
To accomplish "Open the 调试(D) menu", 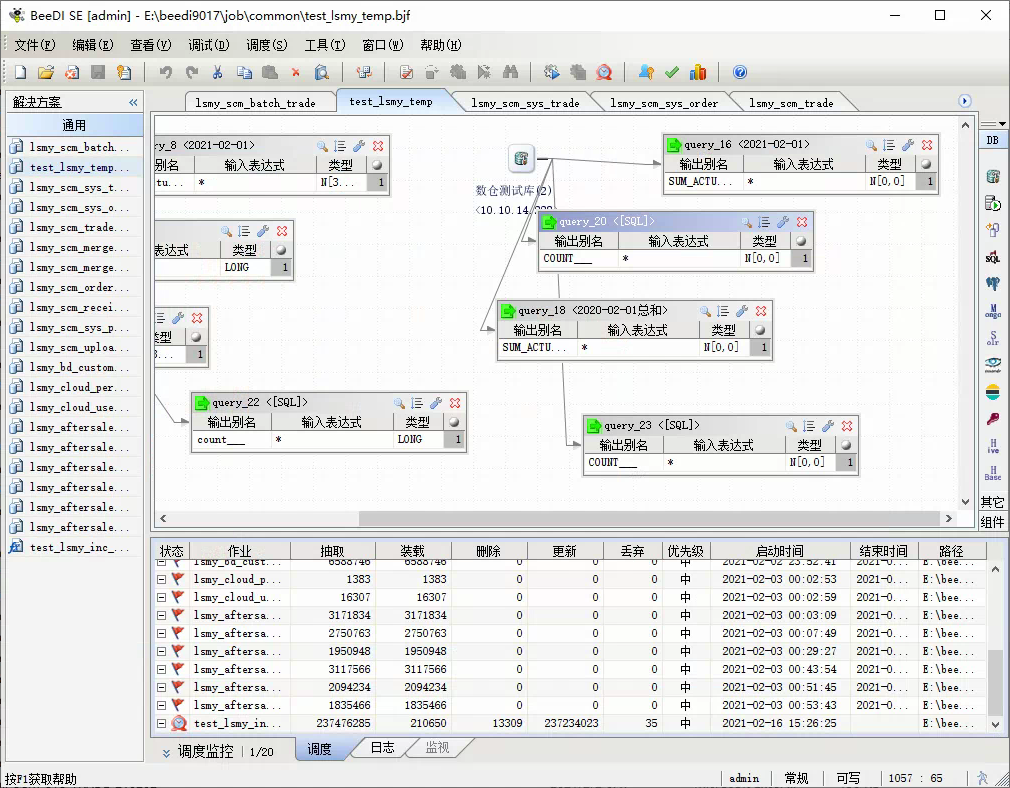I will point(209,45).
